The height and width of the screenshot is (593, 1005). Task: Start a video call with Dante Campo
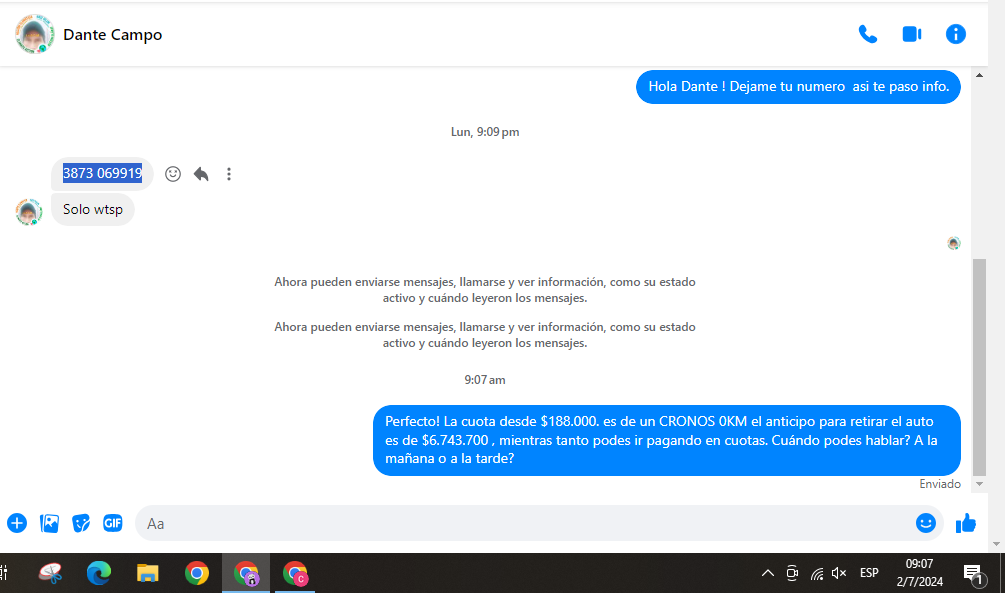(x=911, y=34)
